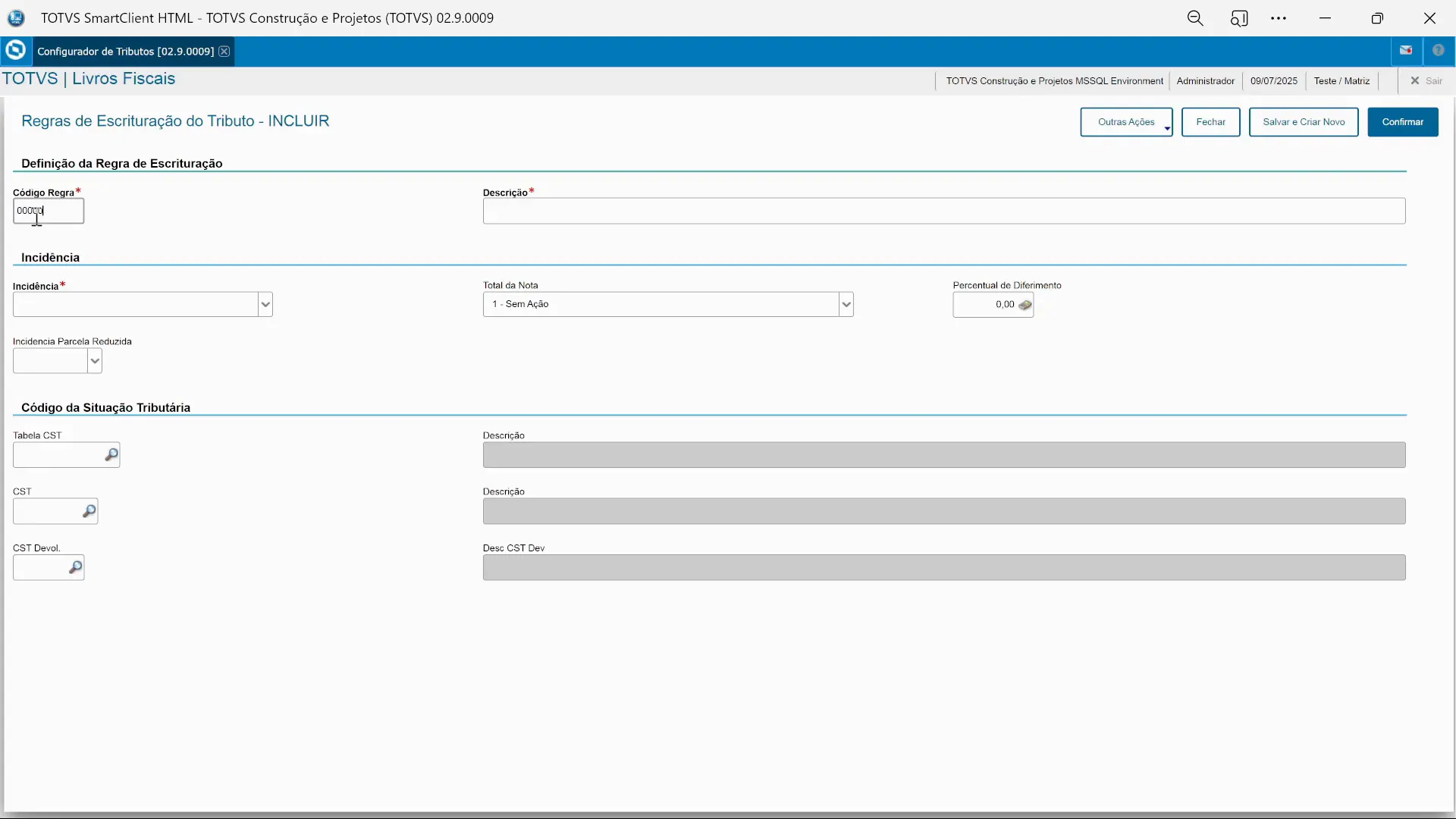Click the envelope messages icon in header
The width and height of the screenshot is (1456, 819).
coord(1406,51)
